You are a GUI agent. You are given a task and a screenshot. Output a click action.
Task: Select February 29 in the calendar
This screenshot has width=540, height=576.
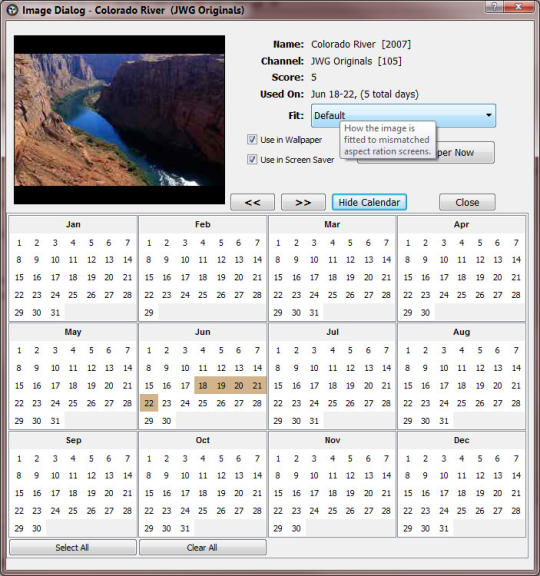click(x=149, y=313)
